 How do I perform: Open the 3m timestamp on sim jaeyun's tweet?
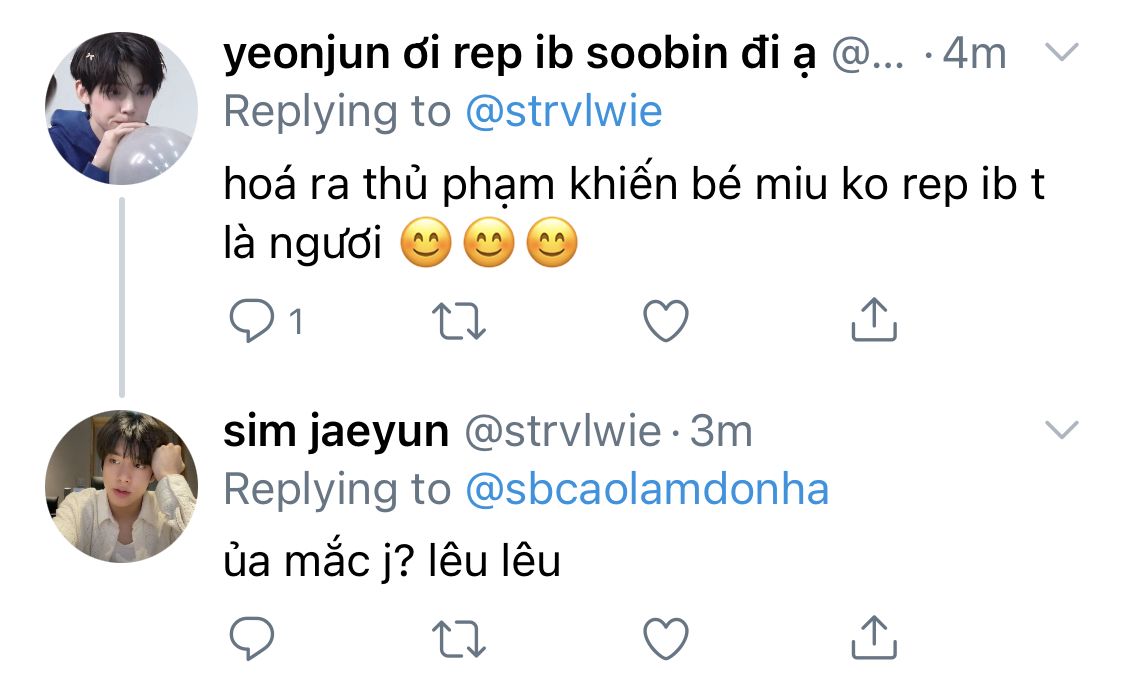pyautogui.click(x=720, y=432)
